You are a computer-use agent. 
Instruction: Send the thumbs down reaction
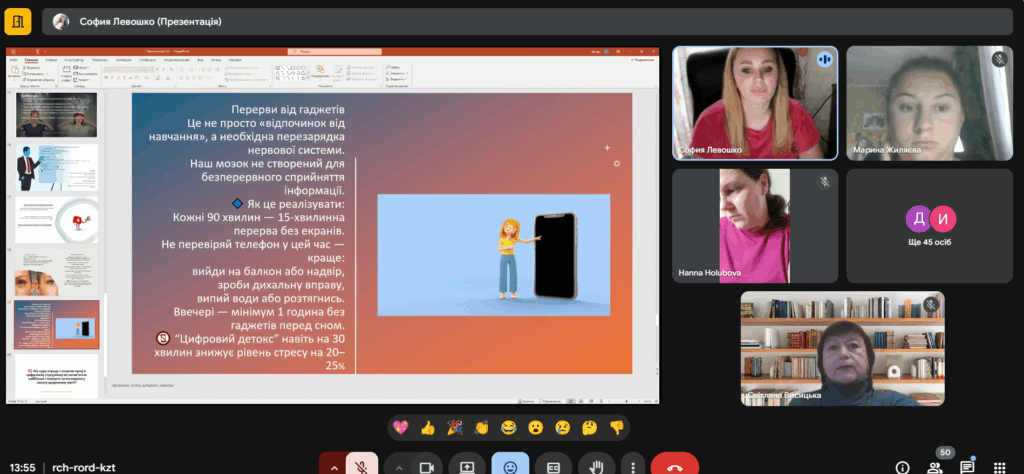click(616, 428)
